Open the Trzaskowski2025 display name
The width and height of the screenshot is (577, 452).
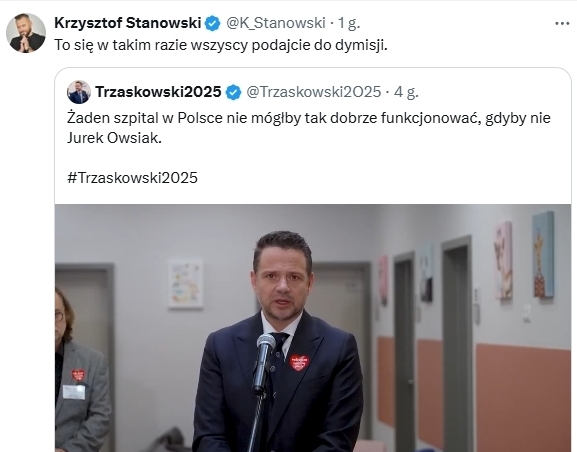(158, 92)
